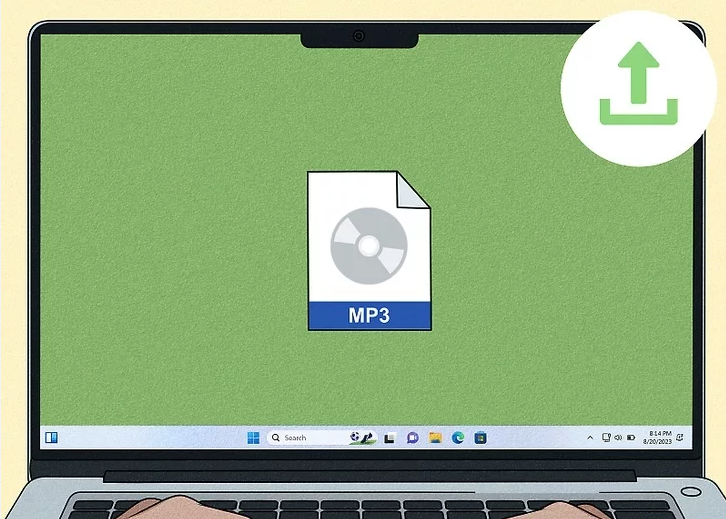The image size is (726, 519).
Task: Click the tray icon right of the clock
Action: pos(680,438)
